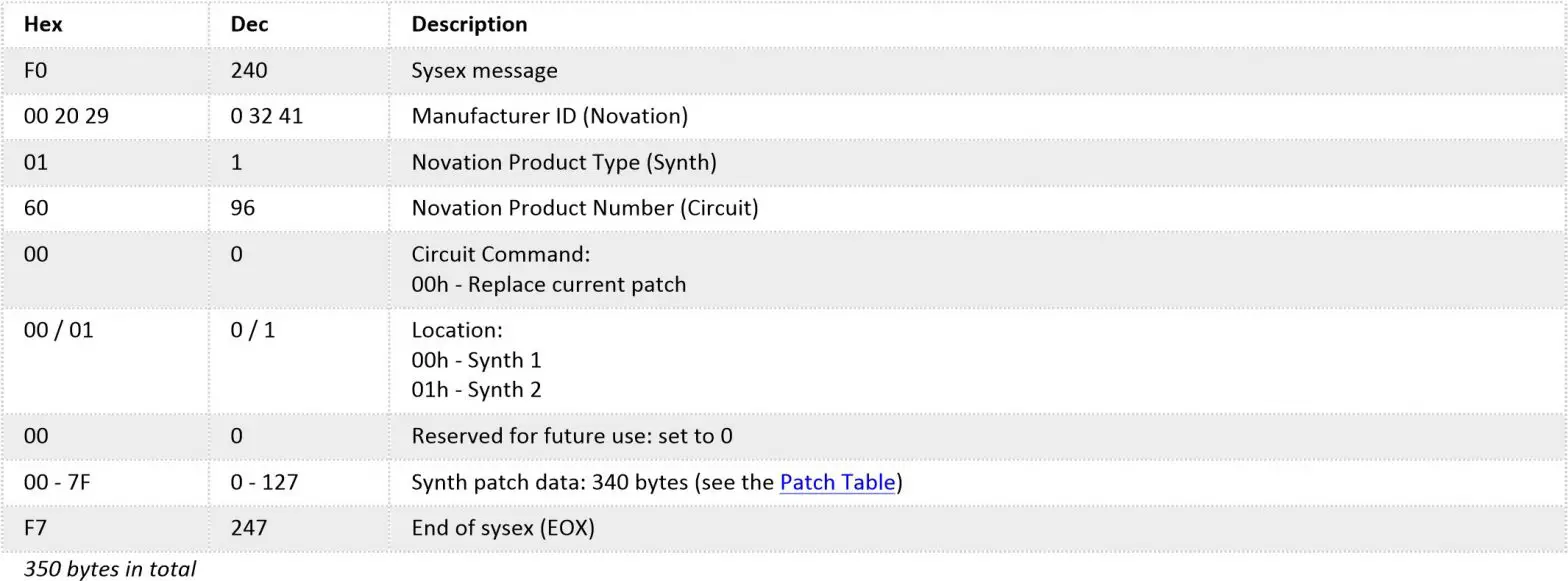The image size is (1568, 581).
Task: Click the 01h - Synth 2 line
Action: point(476,390)
